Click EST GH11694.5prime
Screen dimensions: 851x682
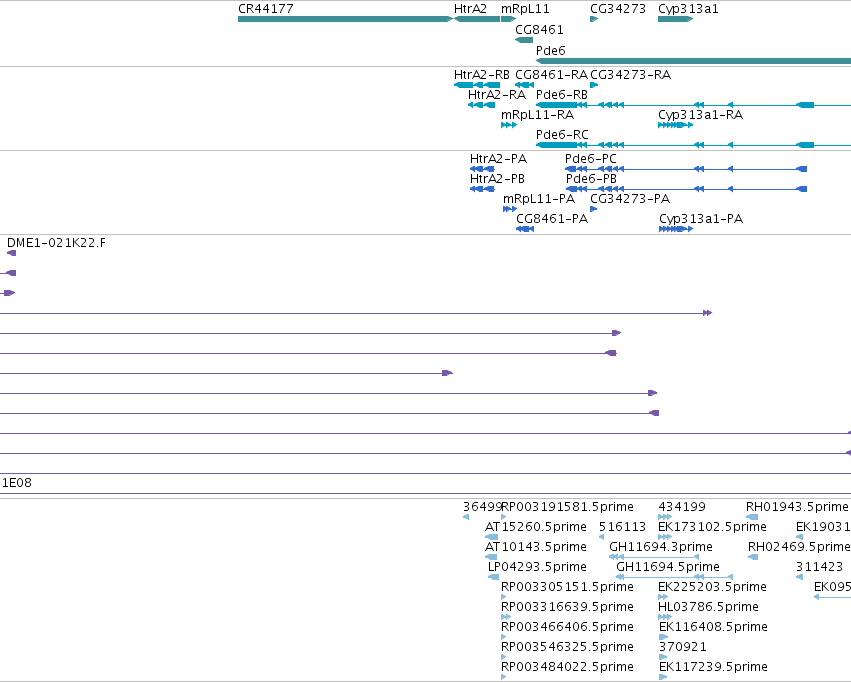tap(668, 567)
